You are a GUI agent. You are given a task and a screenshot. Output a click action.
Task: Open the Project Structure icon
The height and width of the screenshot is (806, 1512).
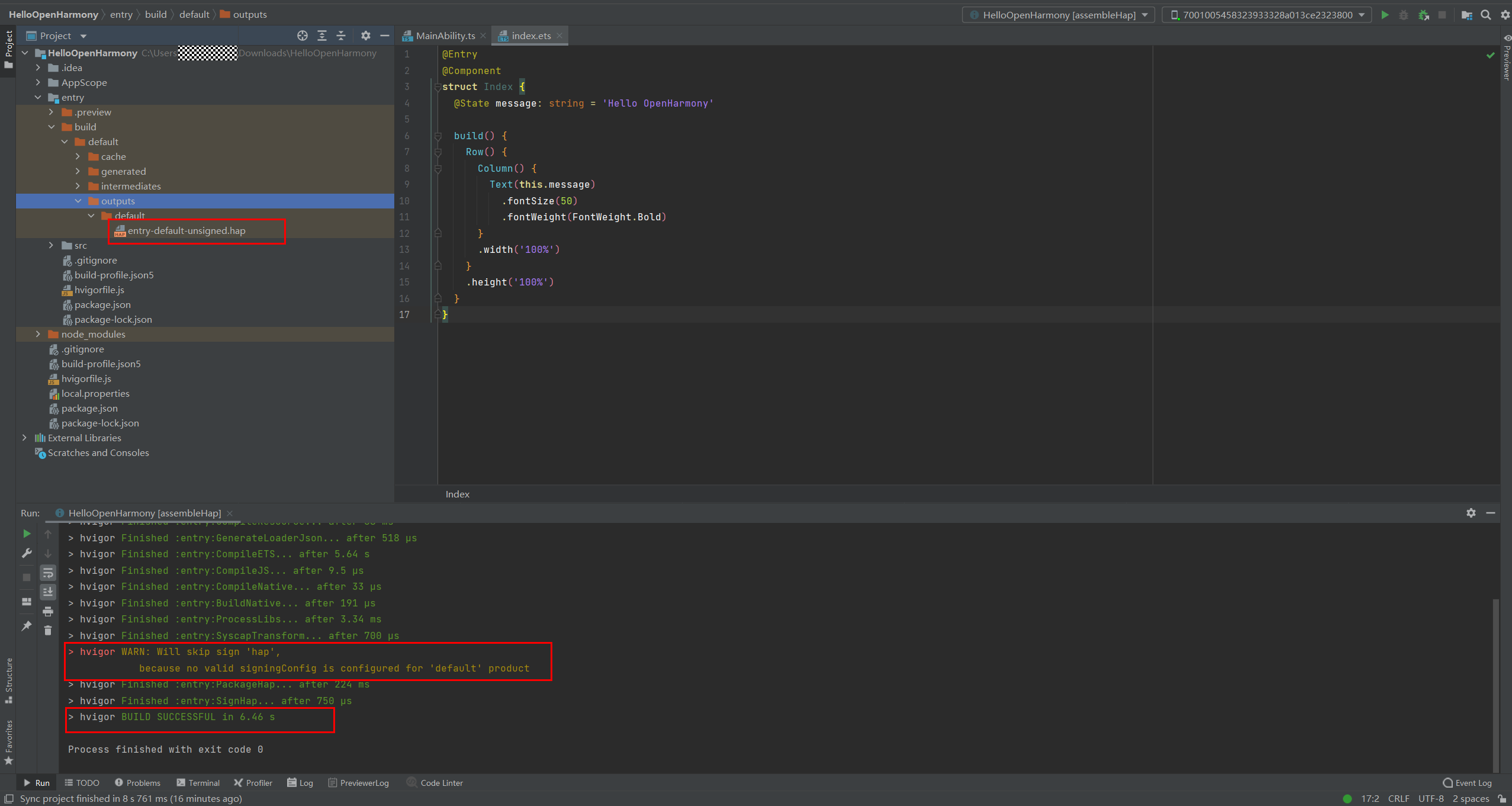tap(1467, 15)
